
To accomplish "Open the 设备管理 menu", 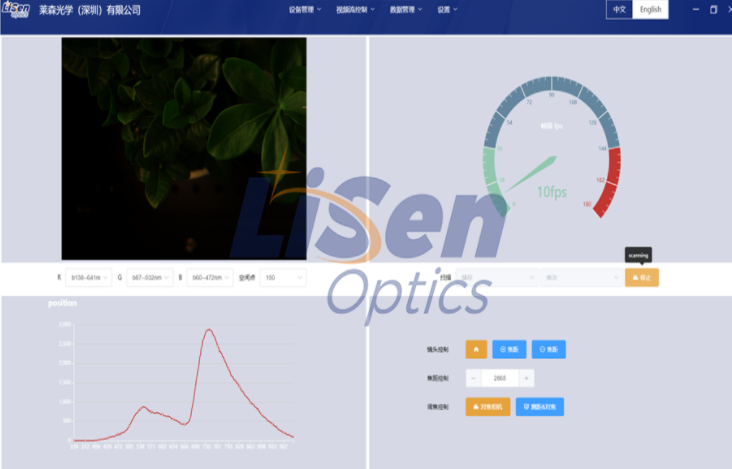I will pyautogui.click(x=309, y=9).
